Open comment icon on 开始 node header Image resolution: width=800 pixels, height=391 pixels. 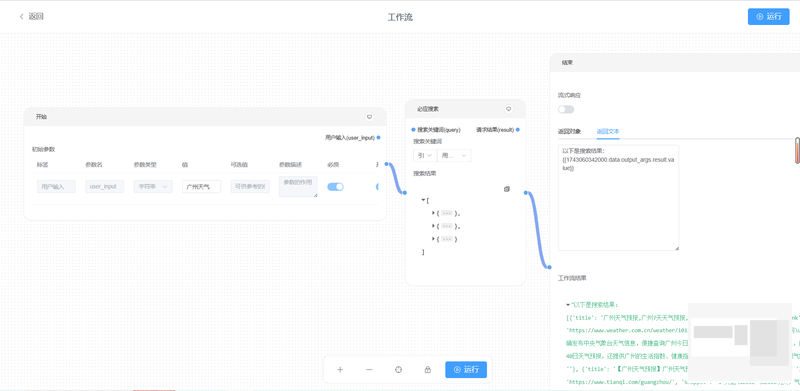point(369,117)
